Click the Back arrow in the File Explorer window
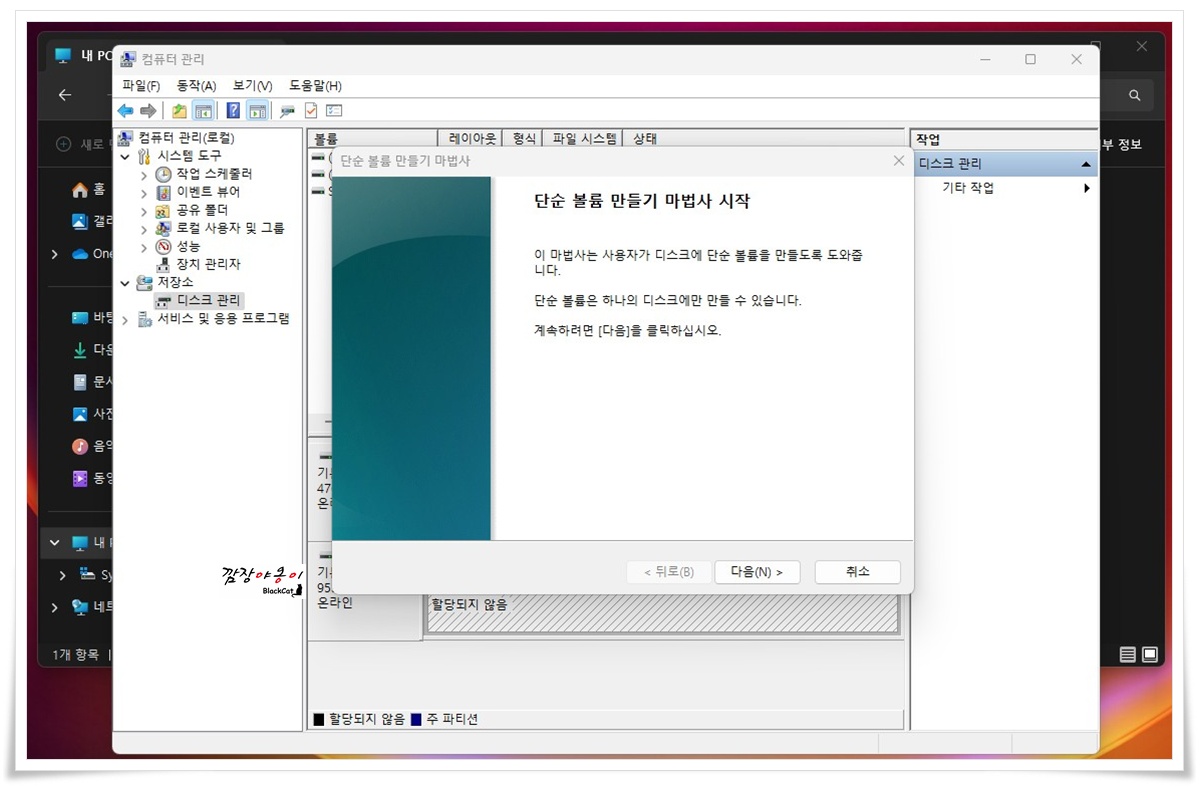The image size is (1200, 787). pyautogui.click(x=65, y=95)
